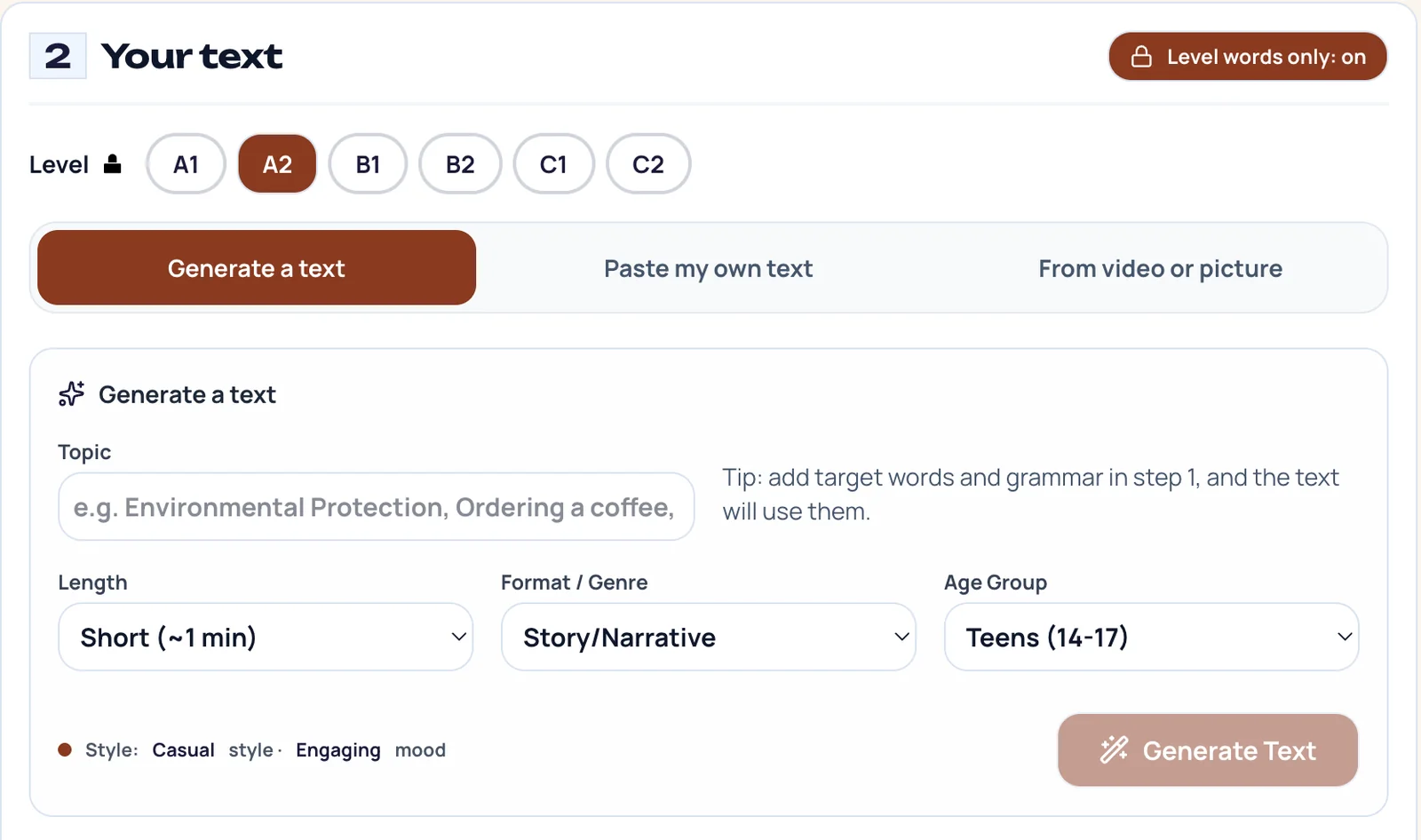Open the Format / Genre dropdown
Image resolution: width=1421 pixels, height=840 pixels.
pos(709,638)
